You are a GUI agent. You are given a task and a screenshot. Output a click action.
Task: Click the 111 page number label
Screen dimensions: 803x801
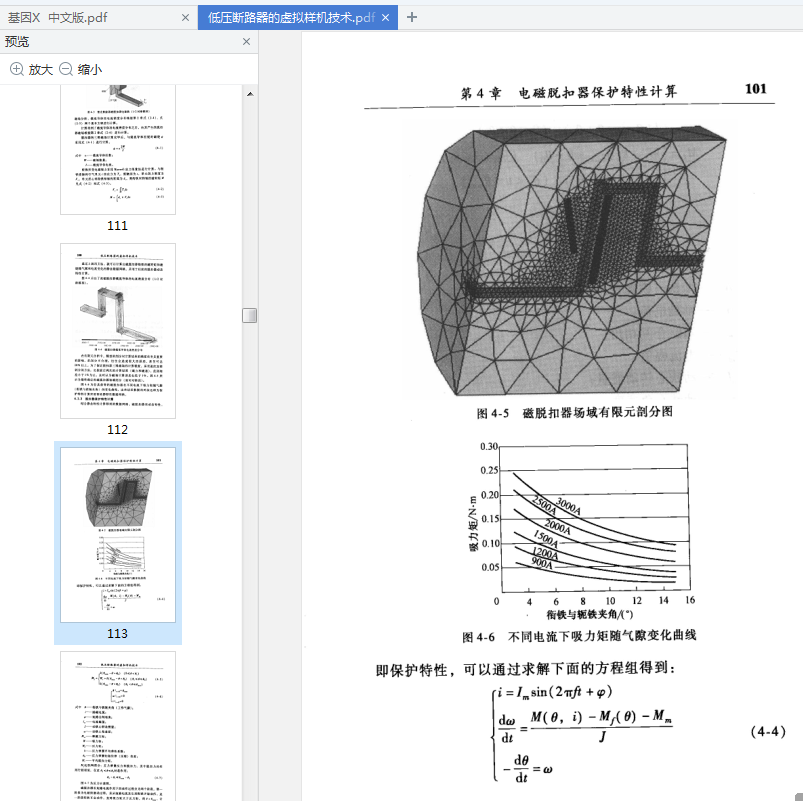click(x=117, y=226)
